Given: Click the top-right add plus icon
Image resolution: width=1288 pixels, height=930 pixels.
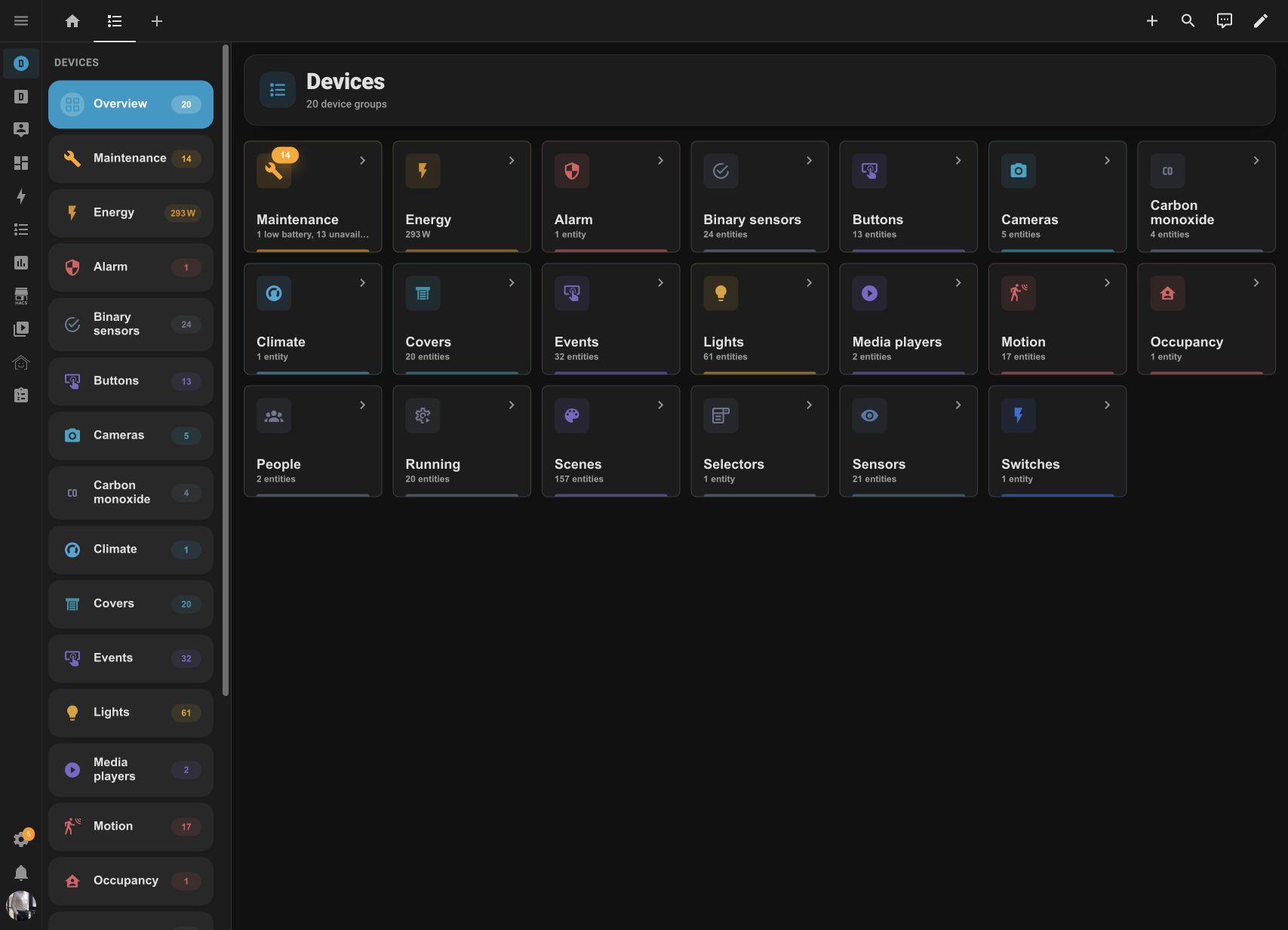Looking at the screenshot, I should [1152, 21].
